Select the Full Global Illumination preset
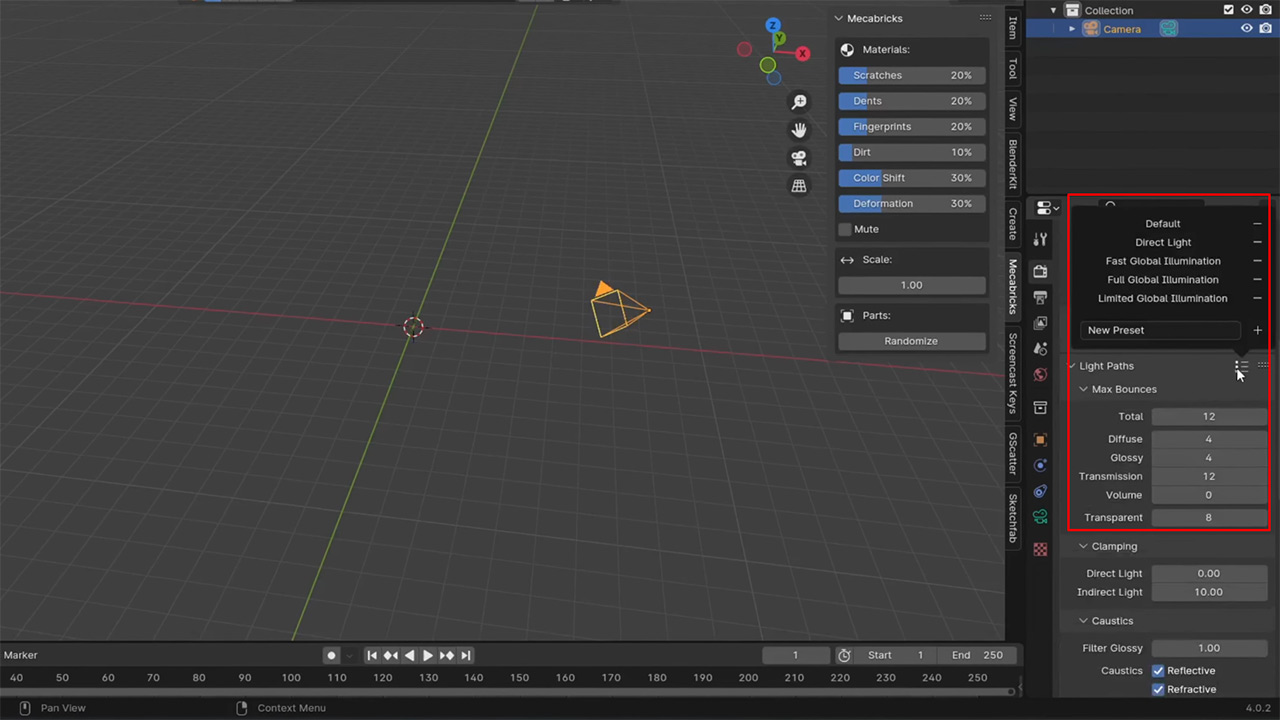 pyautogui.click(x=1163, y=279)
